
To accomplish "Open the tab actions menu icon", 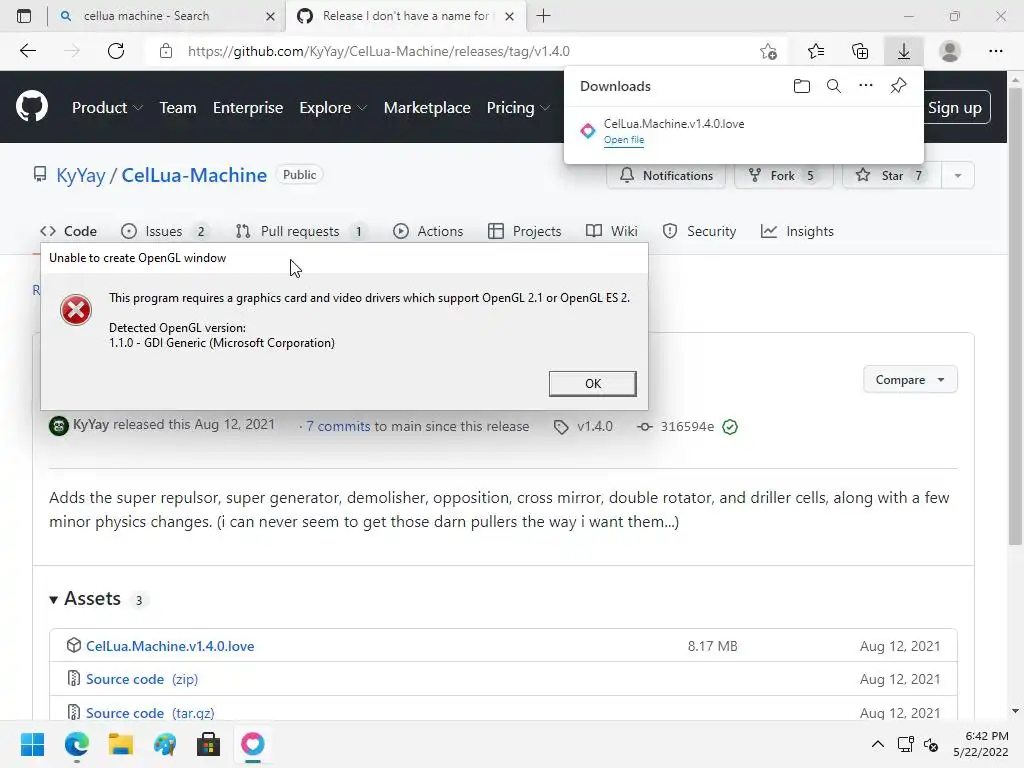I will tap(24, 16).
